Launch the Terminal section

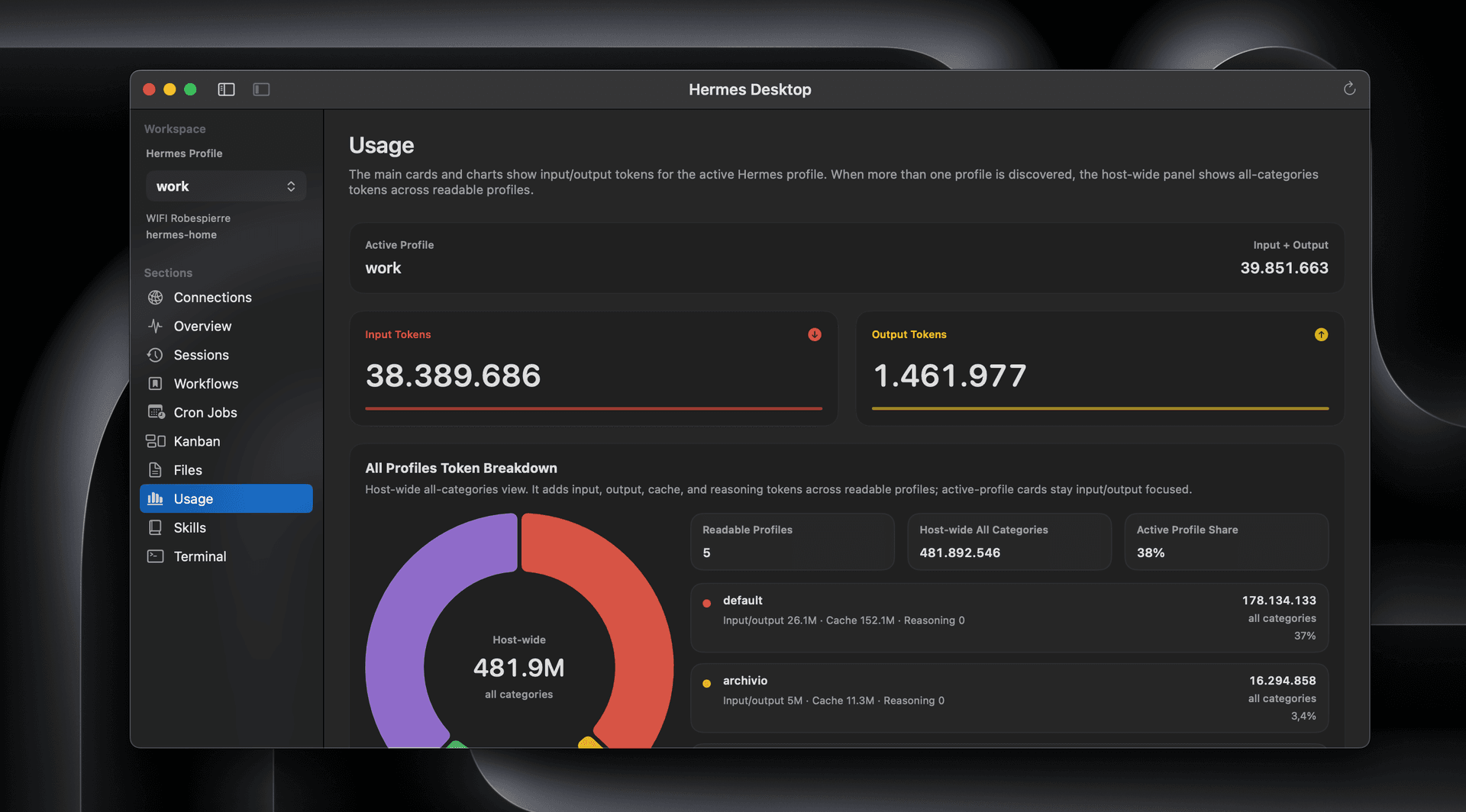point(226,556)
